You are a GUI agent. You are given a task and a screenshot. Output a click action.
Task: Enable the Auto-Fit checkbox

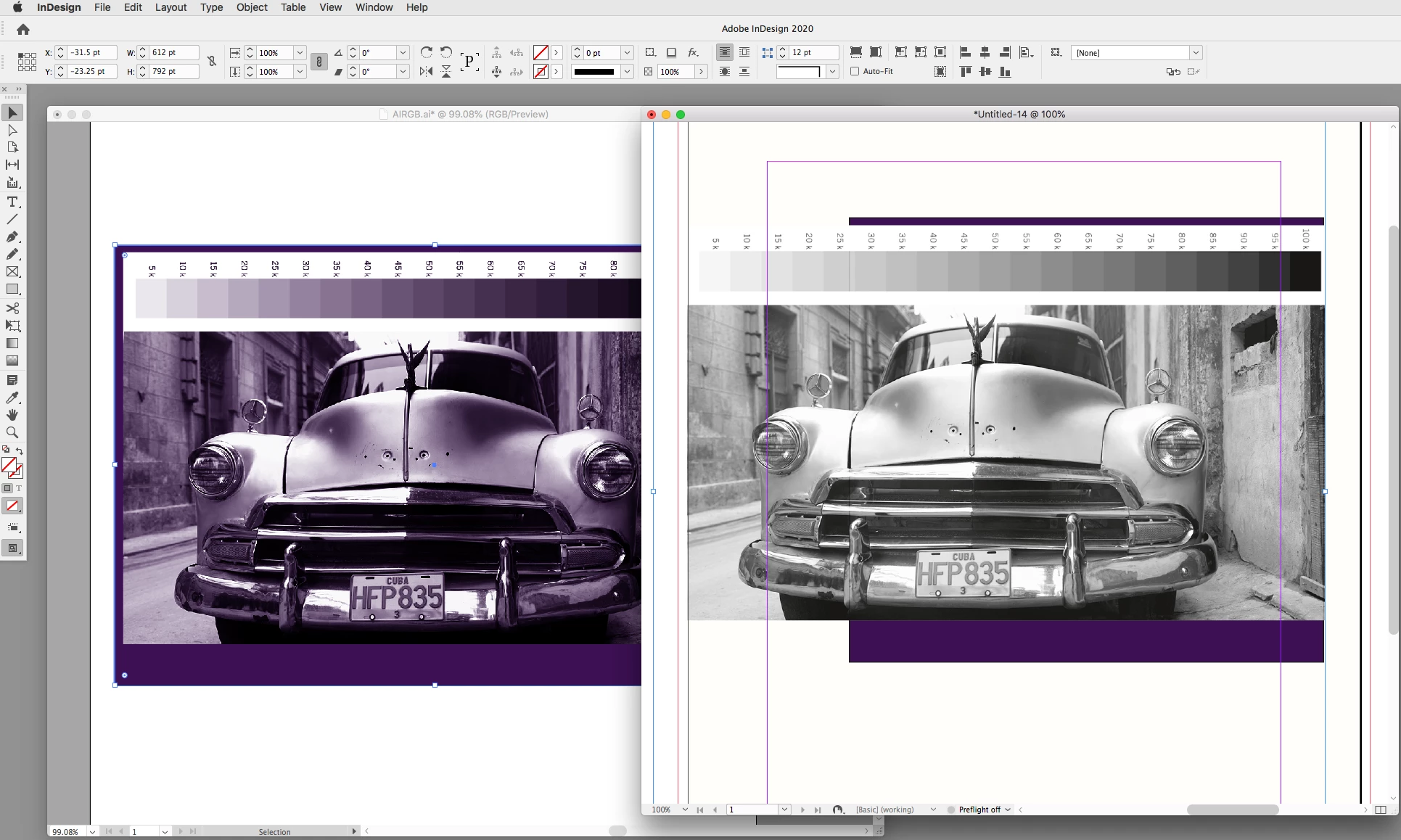pos(855,71)
